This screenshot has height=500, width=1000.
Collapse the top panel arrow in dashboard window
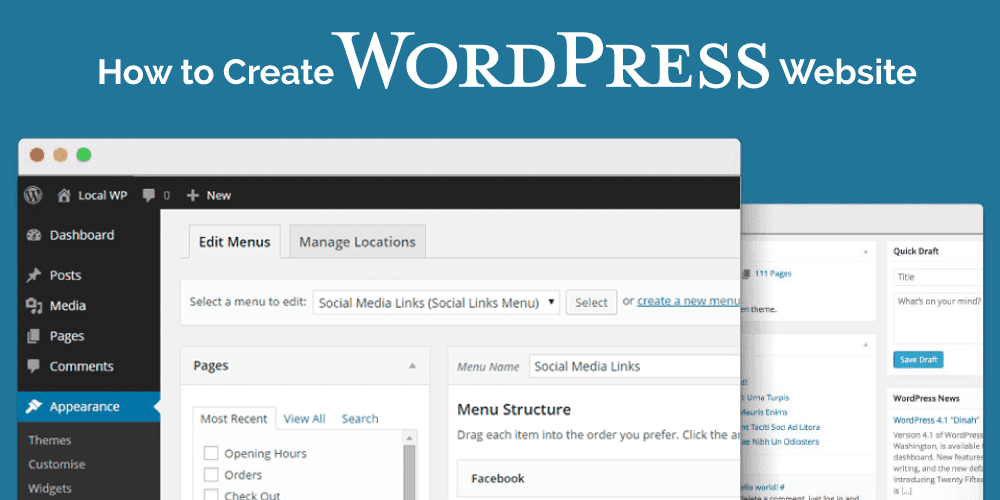click(x=865, y=252)
